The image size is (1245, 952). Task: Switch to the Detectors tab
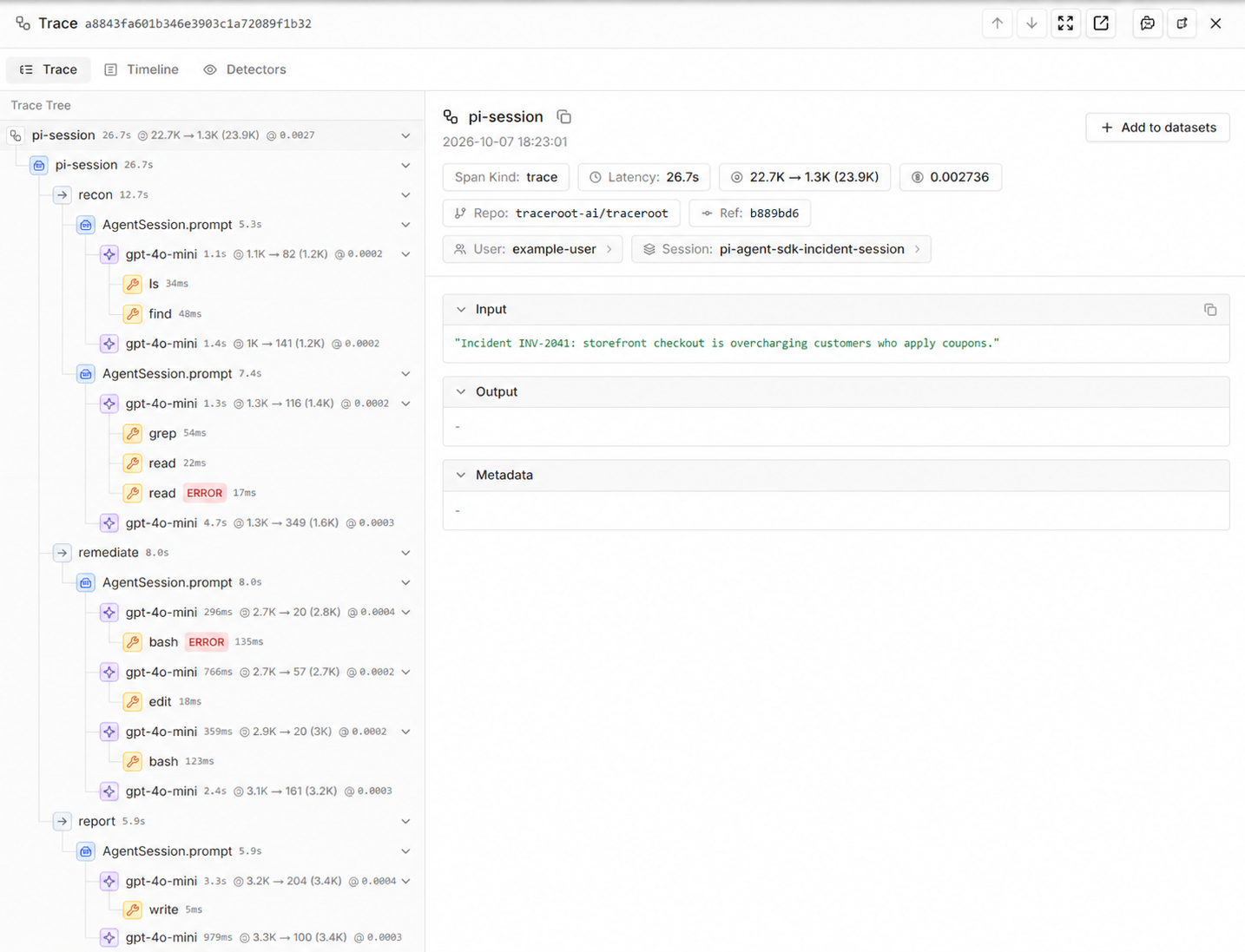click(245, 69)
